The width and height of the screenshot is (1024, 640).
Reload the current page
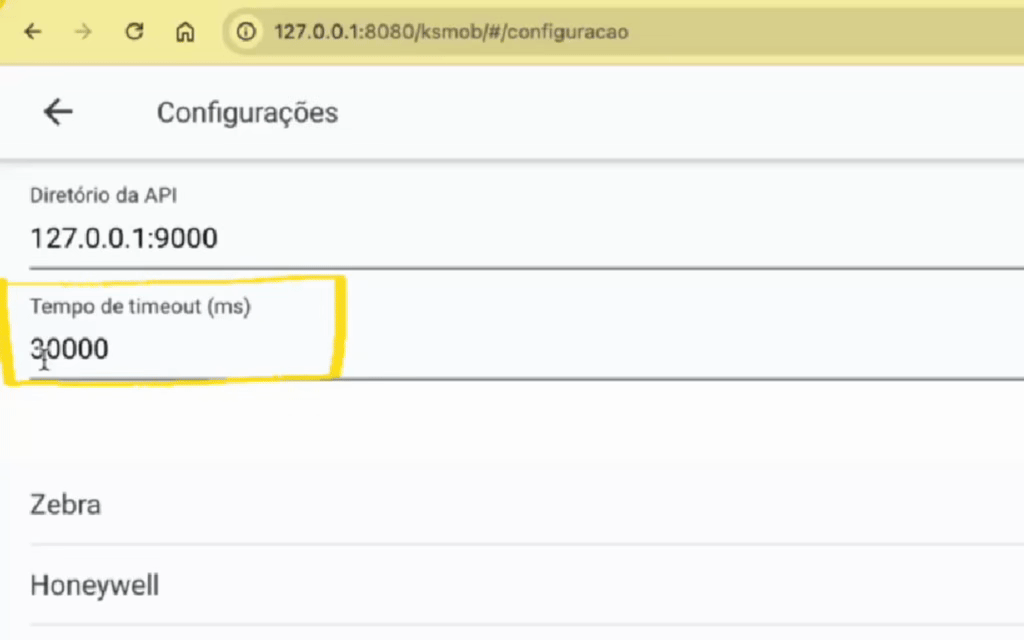(x=134, y=32)
